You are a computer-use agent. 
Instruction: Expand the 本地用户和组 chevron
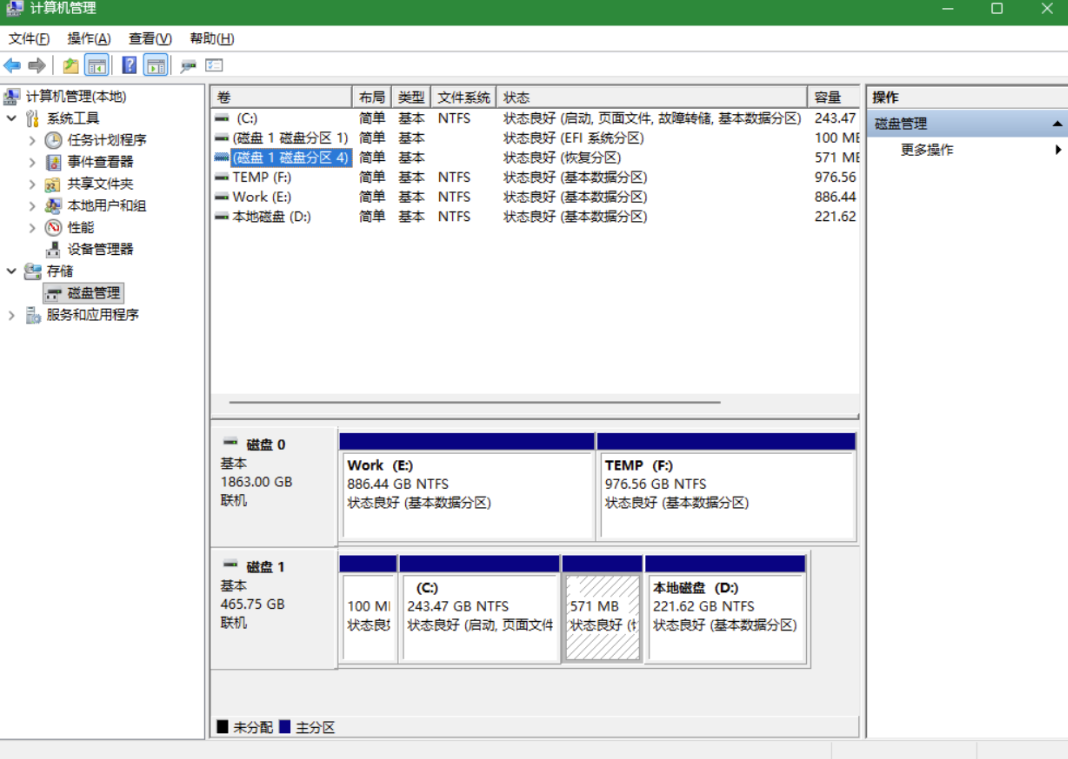click(x=32, y=206)
